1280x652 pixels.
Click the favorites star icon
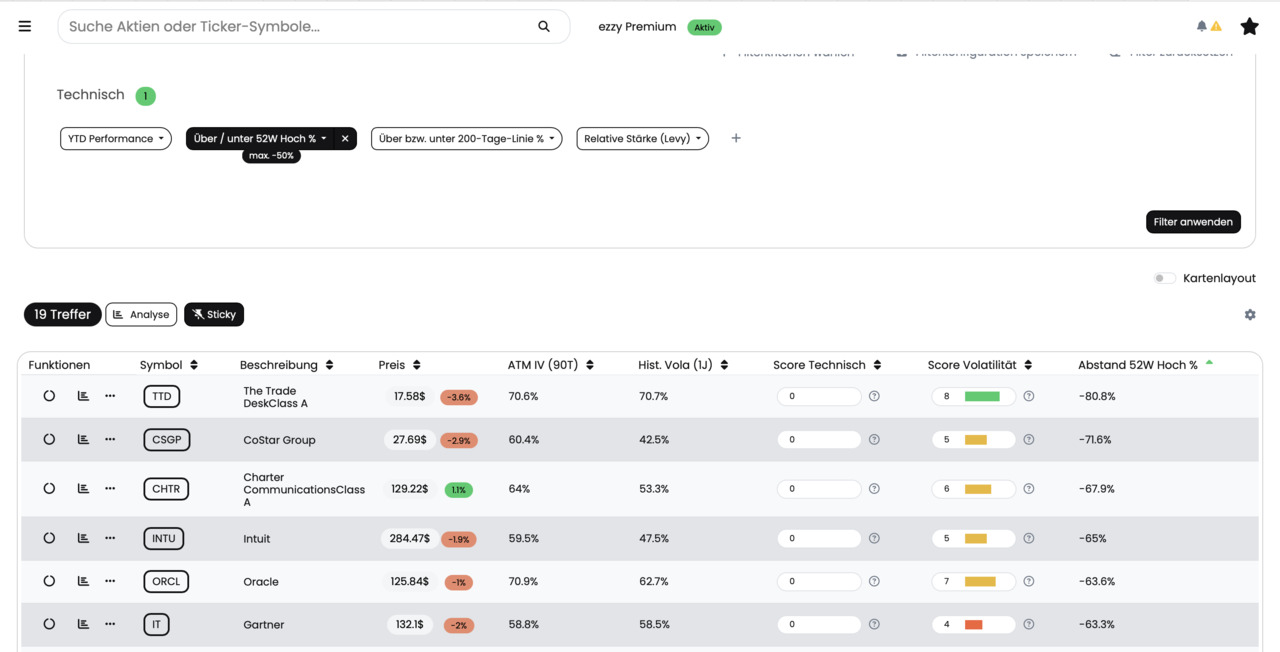pyautogui.click(x=1249, y=27)
